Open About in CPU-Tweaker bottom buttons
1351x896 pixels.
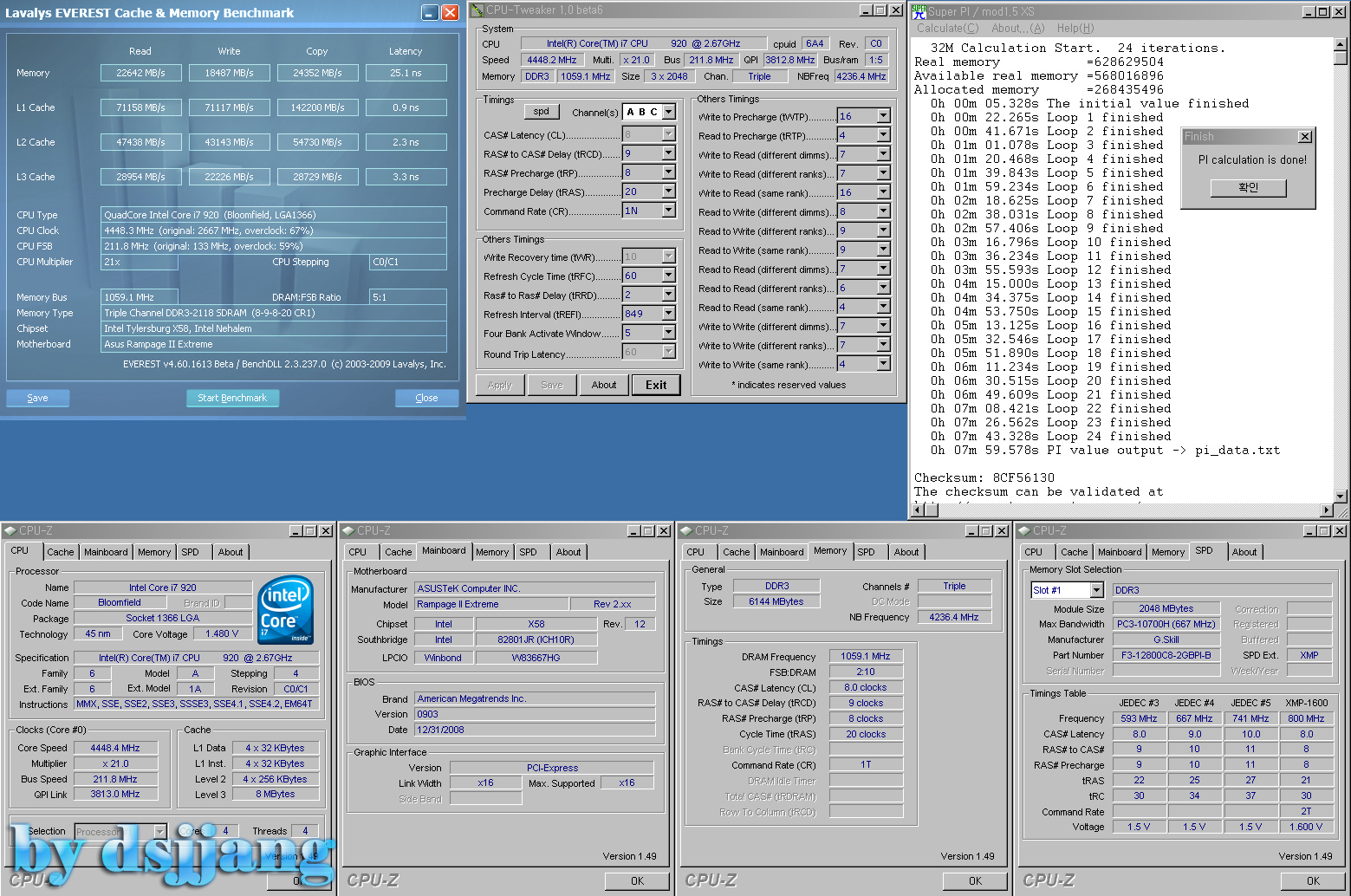coord(604,385)
